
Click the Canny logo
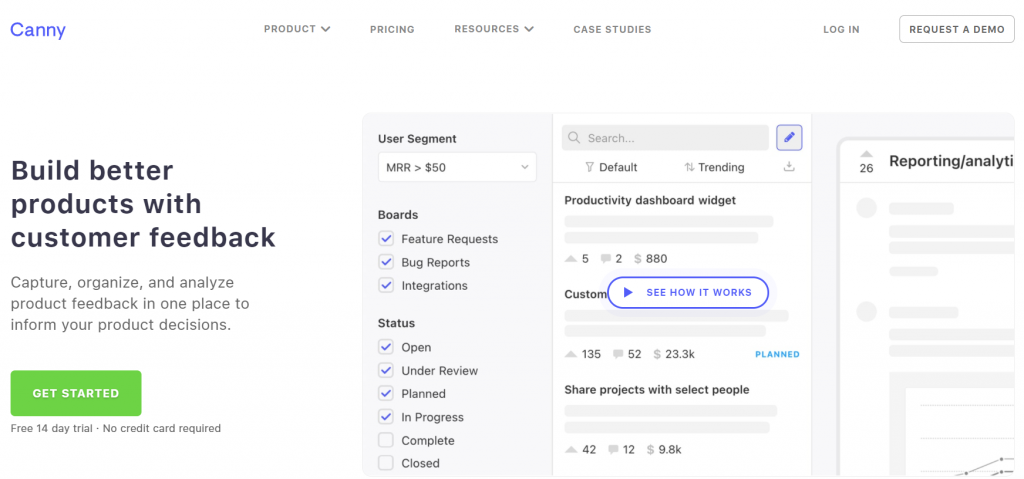38,30
